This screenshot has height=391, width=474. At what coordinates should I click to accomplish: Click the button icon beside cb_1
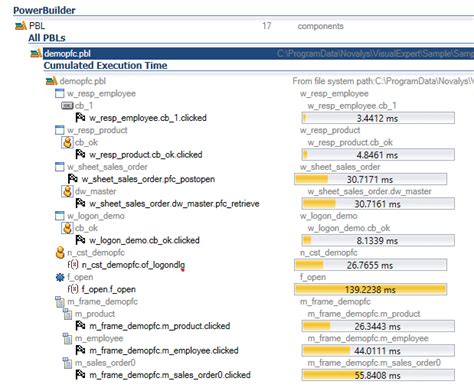tap(67, 106)
